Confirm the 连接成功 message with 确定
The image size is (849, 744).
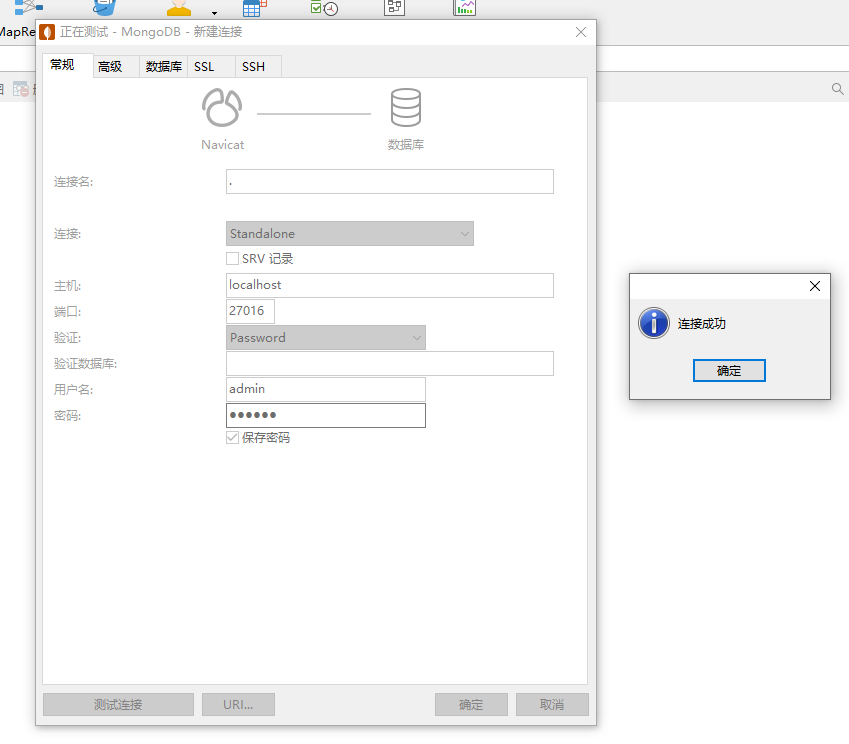pos(729,370)
